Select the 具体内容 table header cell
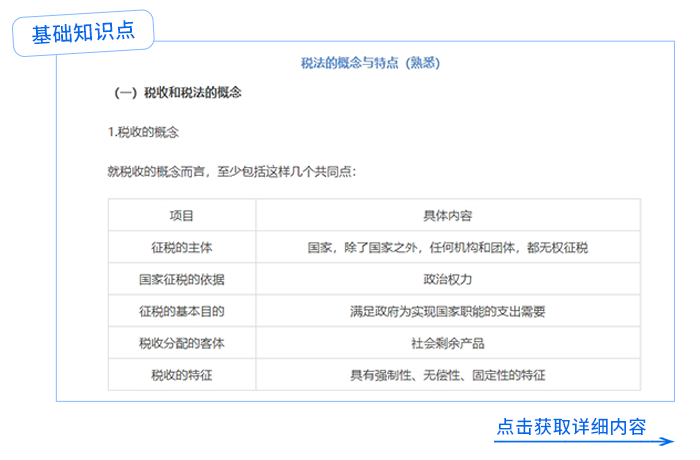The width and height of the screenshot is (700, 460). tap(447, 216)
